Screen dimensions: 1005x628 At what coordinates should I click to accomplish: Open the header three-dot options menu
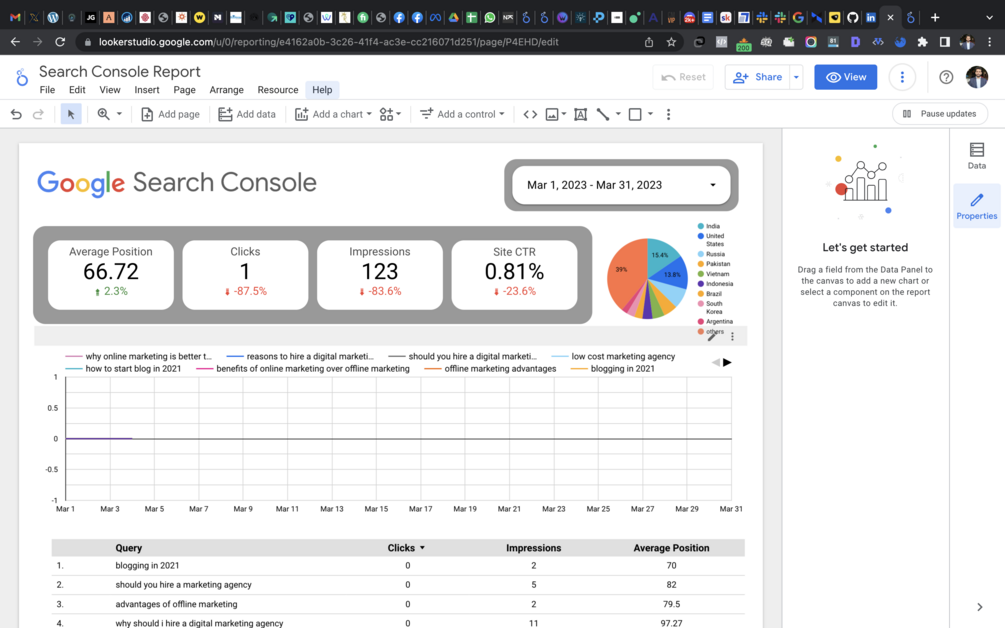coord(902,77)
